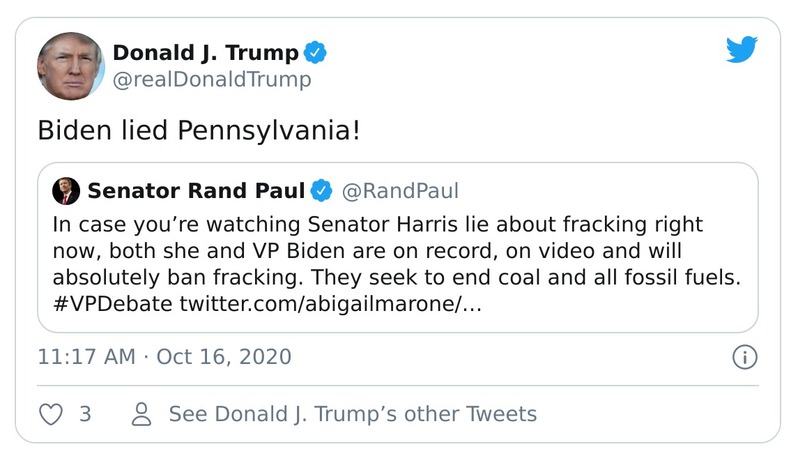Click the Donald J. Trump display name
The height and width of the screenshot is (463, 798).
tap(205, 53)
